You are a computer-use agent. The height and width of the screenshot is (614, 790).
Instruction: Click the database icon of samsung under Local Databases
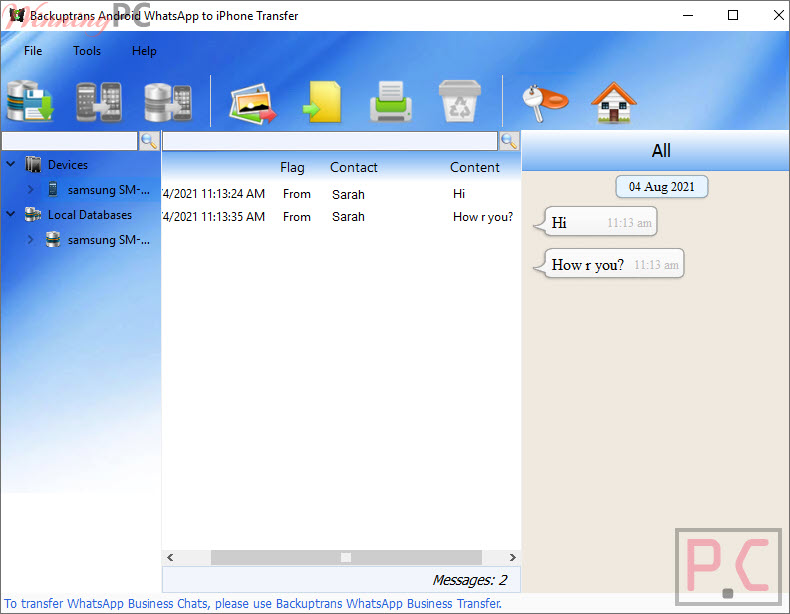coord(53,239)
